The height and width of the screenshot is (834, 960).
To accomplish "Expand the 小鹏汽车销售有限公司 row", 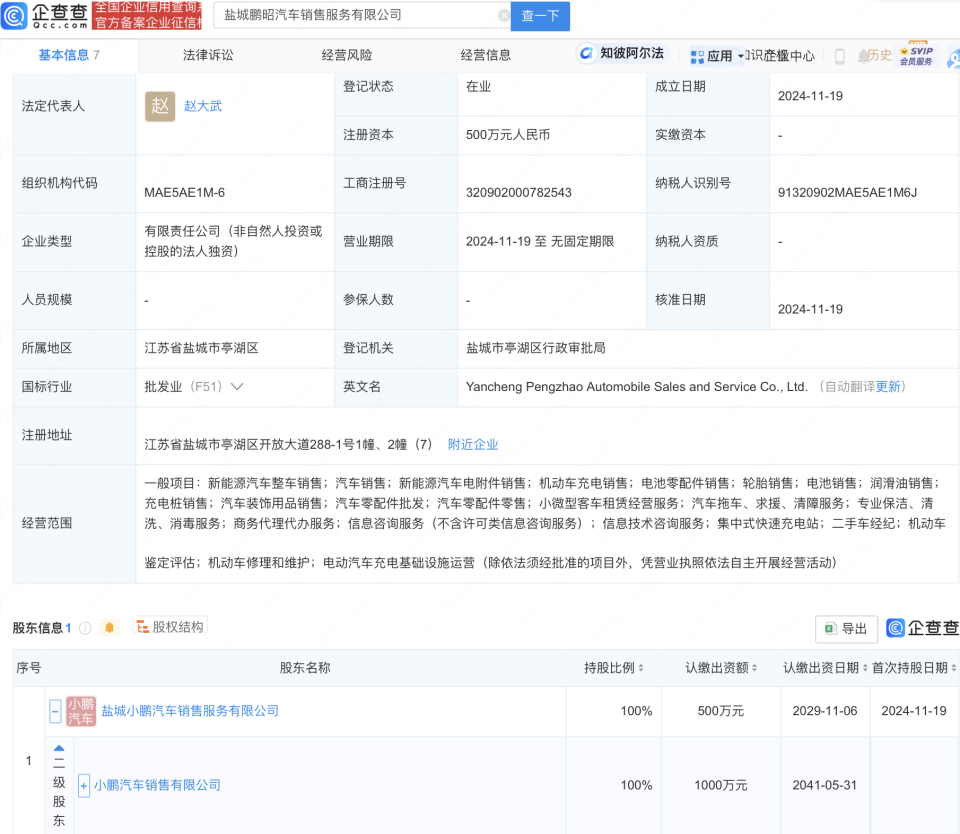I will coord(84,786).
